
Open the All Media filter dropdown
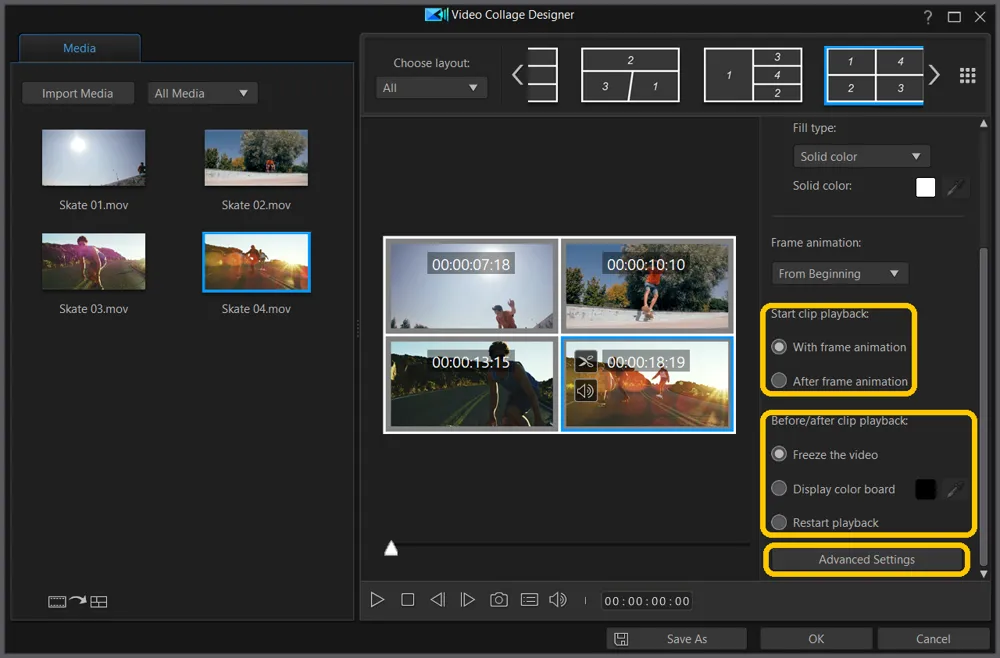(202, 93)
